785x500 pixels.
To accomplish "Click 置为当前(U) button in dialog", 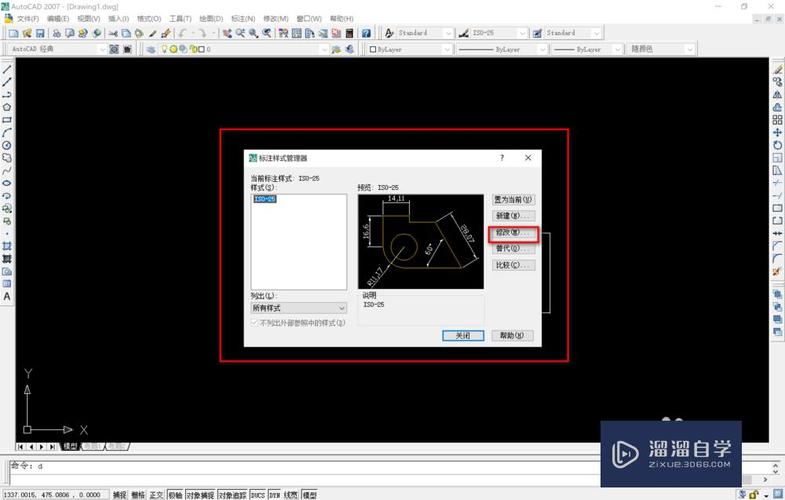I will click(513, 200).
